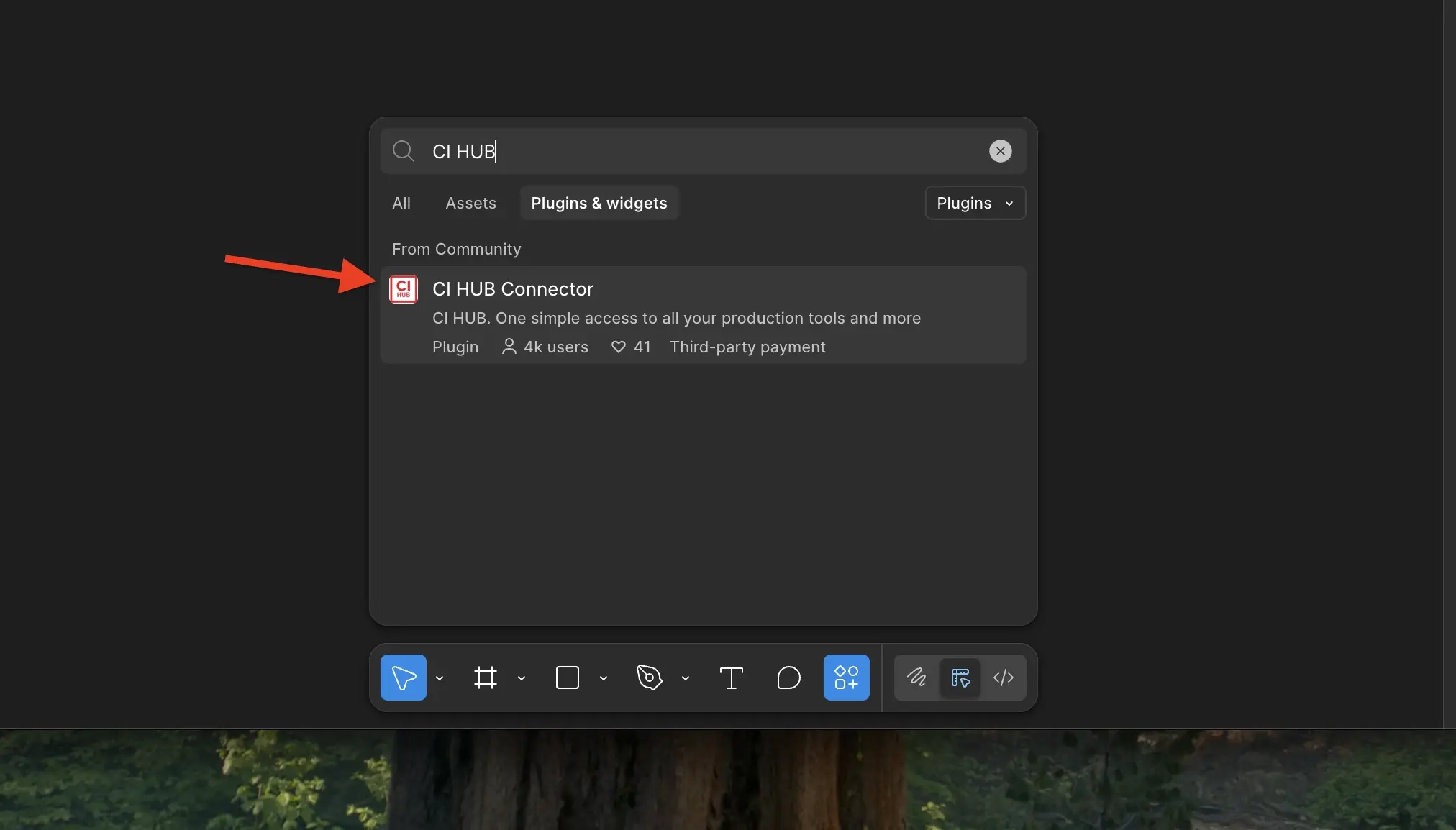The image size is (1456, 830).
Task: Clear the search field text
Action: pos(1000,151)
